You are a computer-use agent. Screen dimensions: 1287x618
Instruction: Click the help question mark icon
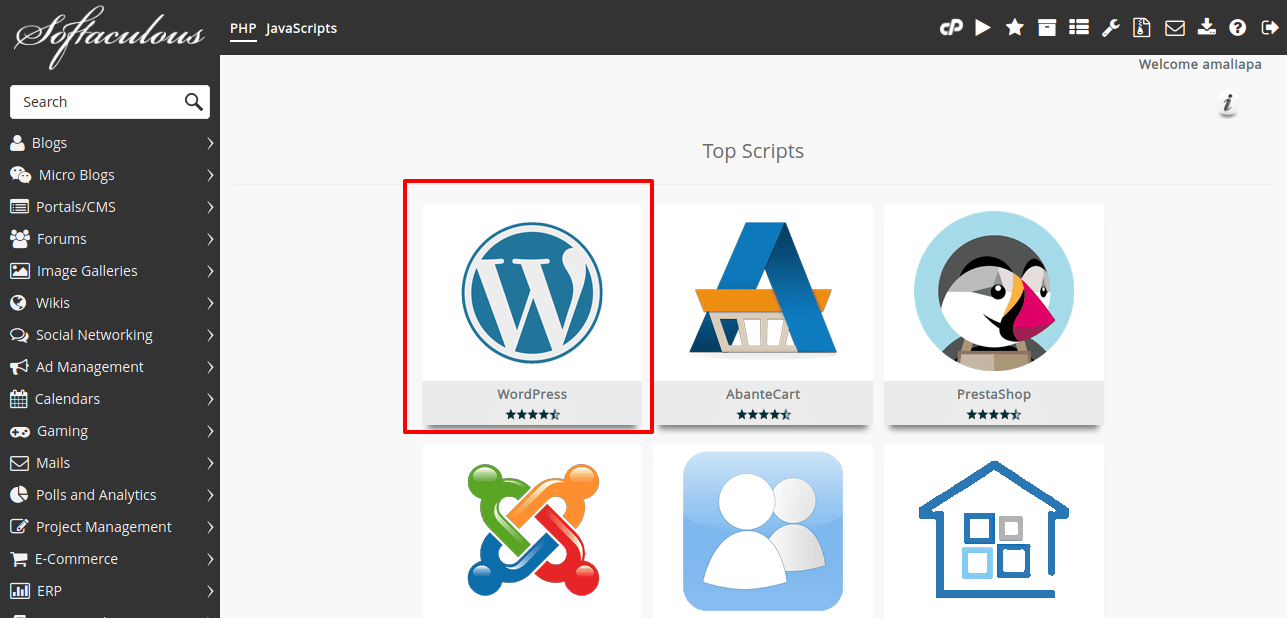(1238, 28)
